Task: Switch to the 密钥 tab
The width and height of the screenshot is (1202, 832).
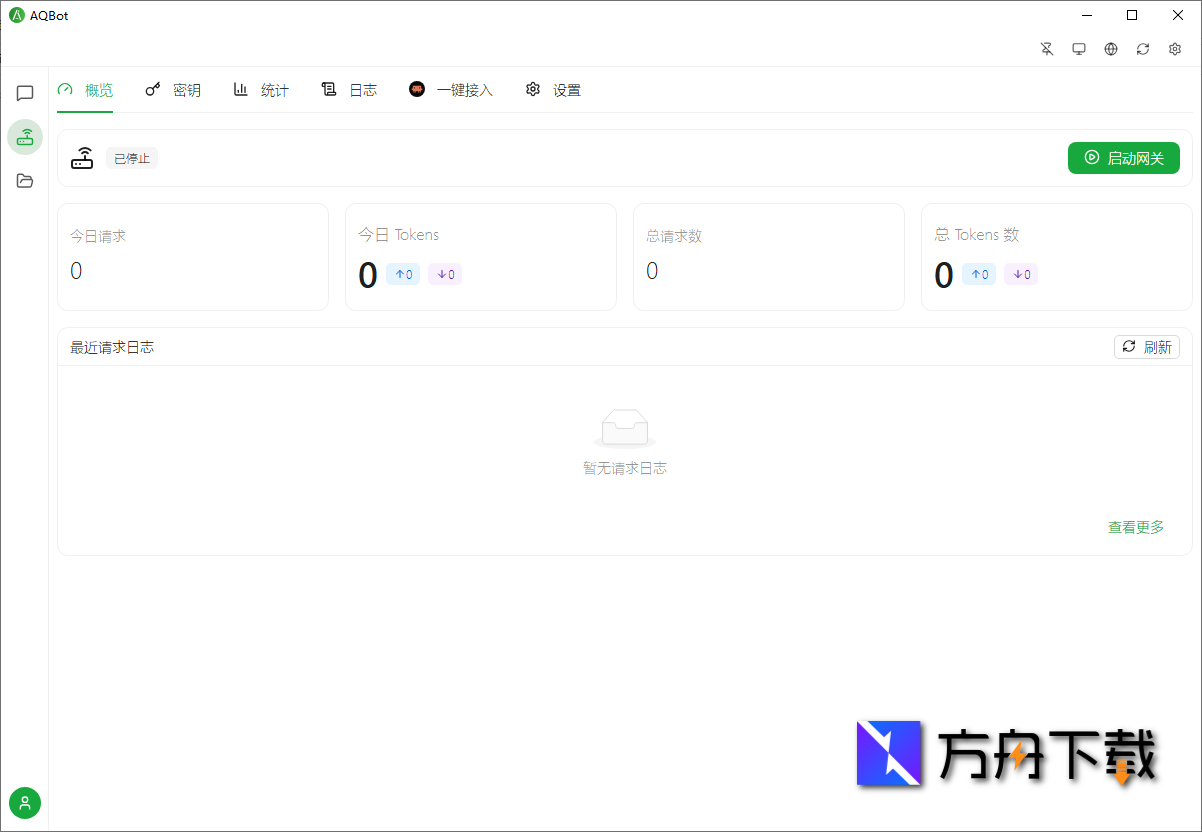Action: pyautogui.click(x=174, y=89)
